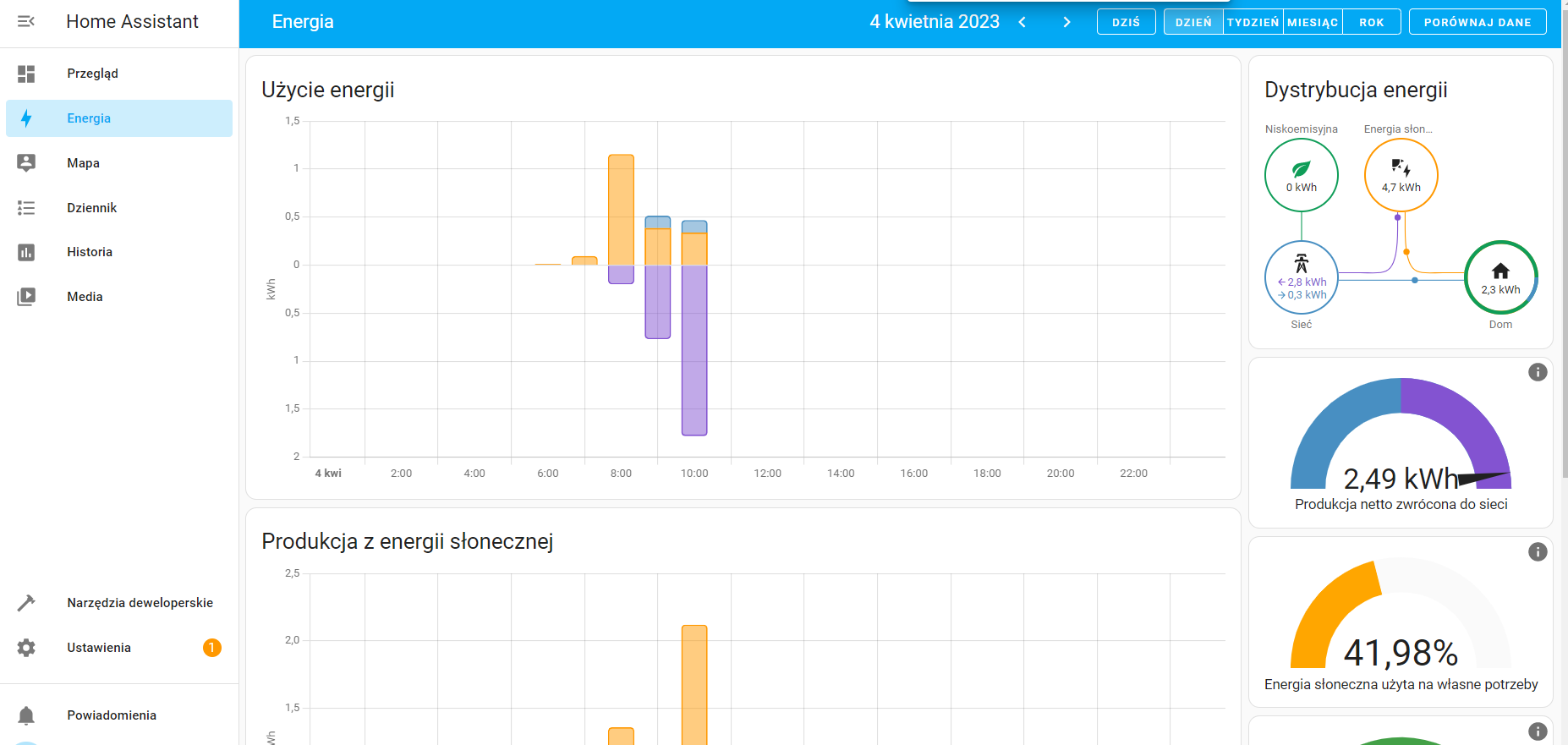Click the Narzędzia deweloperskie hammer icon

pos(26,603)
